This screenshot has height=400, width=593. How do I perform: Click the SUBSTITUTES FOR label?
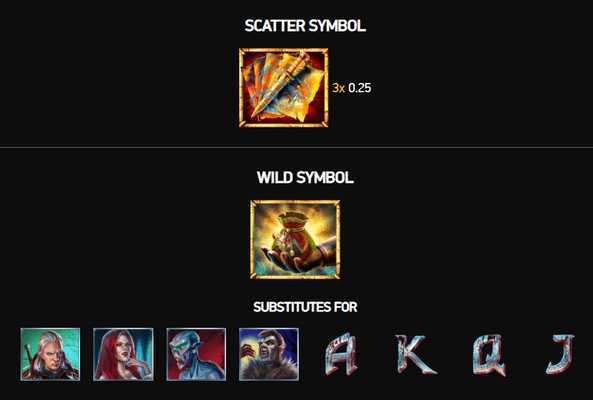click(x=305, y=307)
